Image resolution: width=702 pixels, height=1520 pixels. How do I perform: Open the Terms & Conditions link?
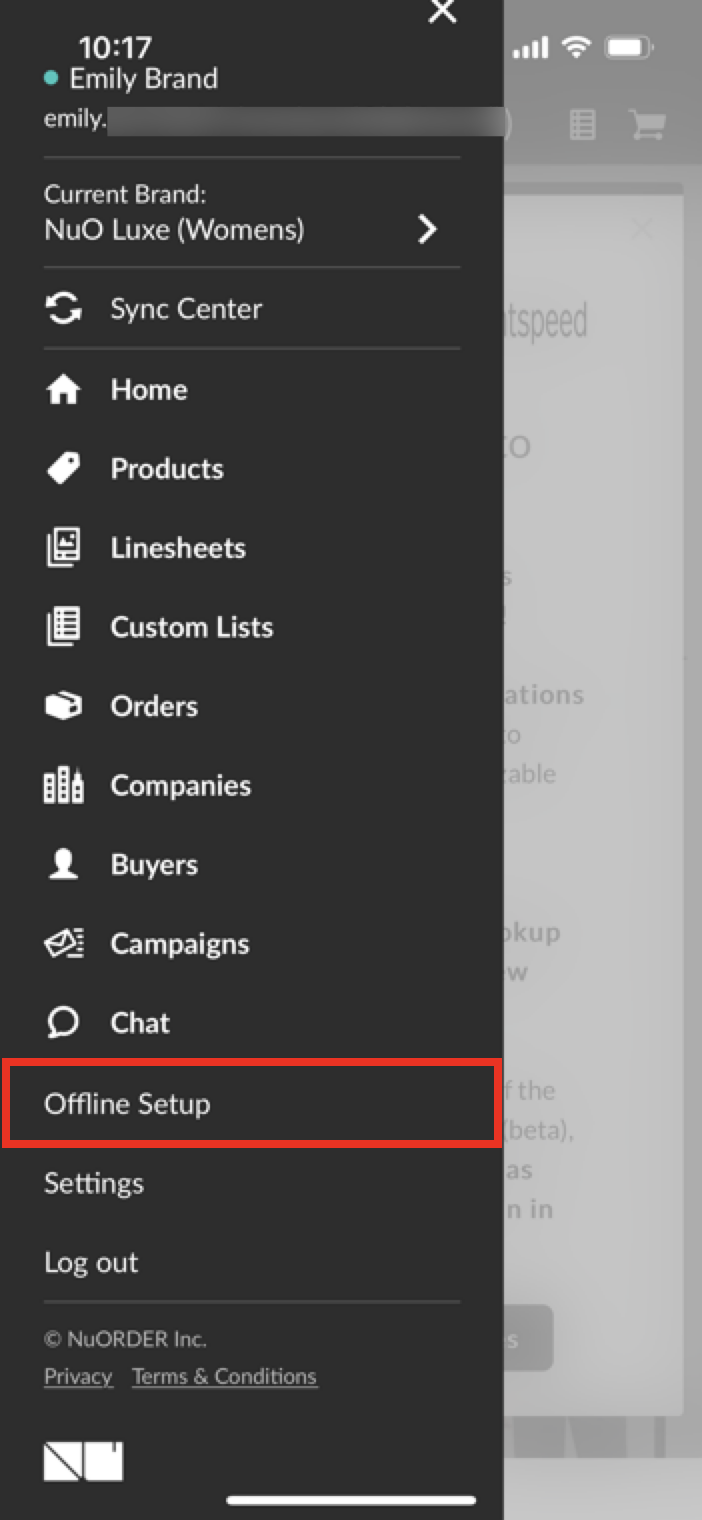point(225,1377)
